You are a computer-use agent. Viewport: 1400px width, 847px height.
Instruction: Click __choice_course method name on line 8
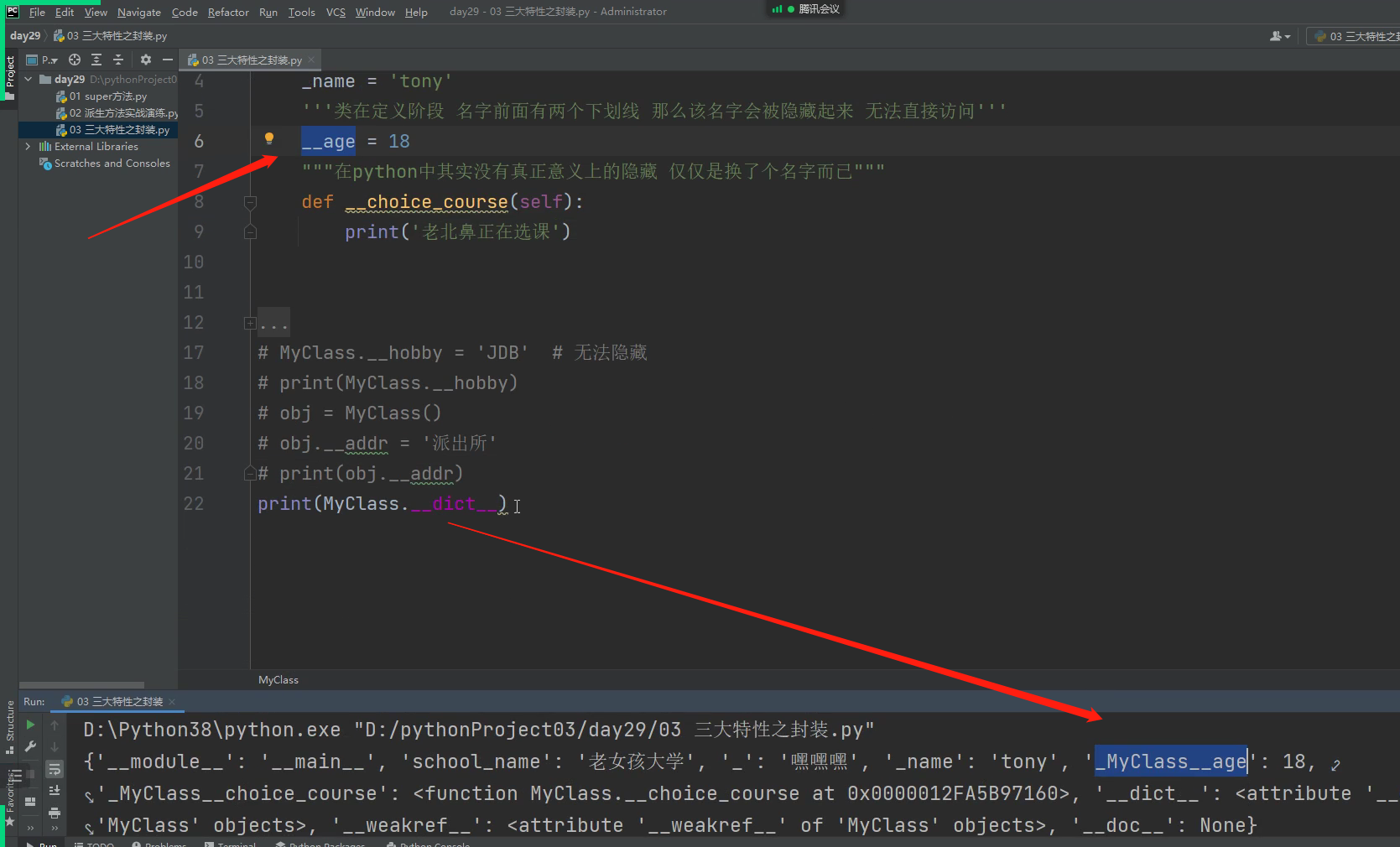(x=426, y=201)
